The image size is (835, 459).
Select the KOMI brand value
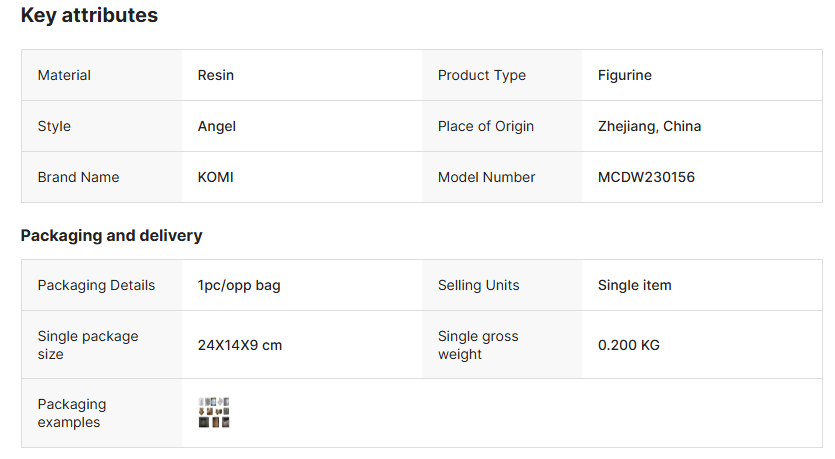click(x=216, y=177)
